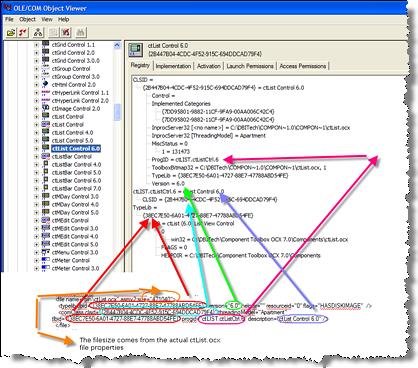The width and height of the screenshot is (418, 368).
Task: Click the 'Implemented Categories' registry entry
Action: tap(181, 104)
